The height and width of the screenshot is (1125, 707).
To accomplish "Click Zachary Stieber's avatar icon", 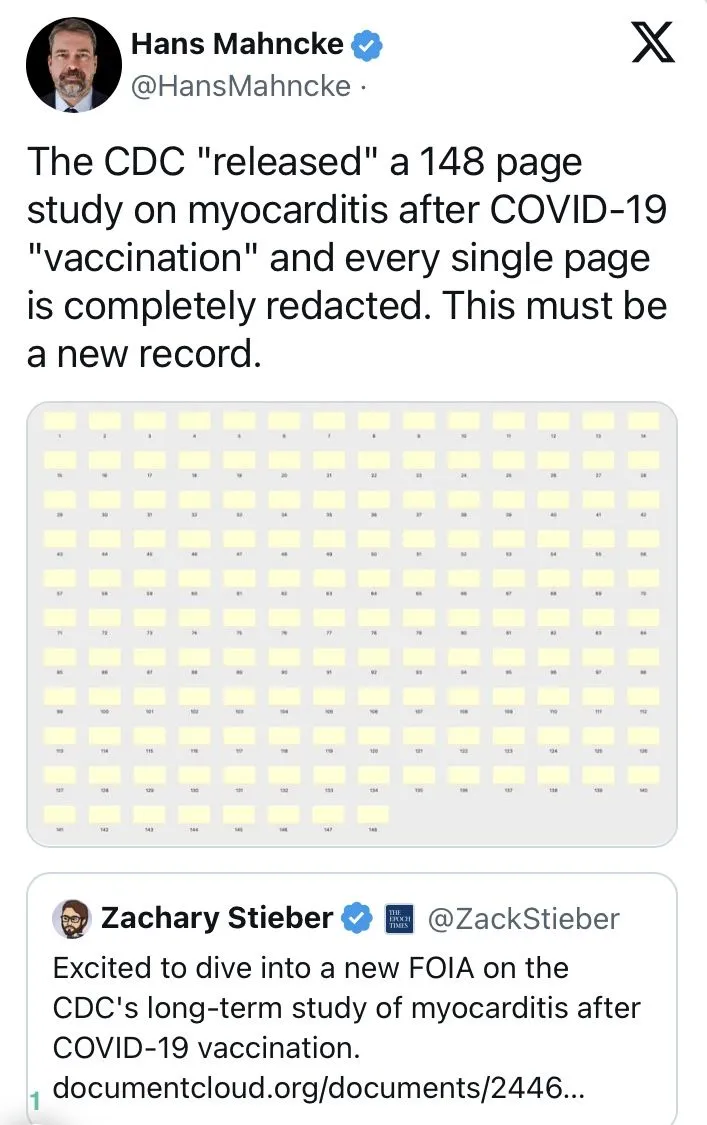I will coord(71,918).
